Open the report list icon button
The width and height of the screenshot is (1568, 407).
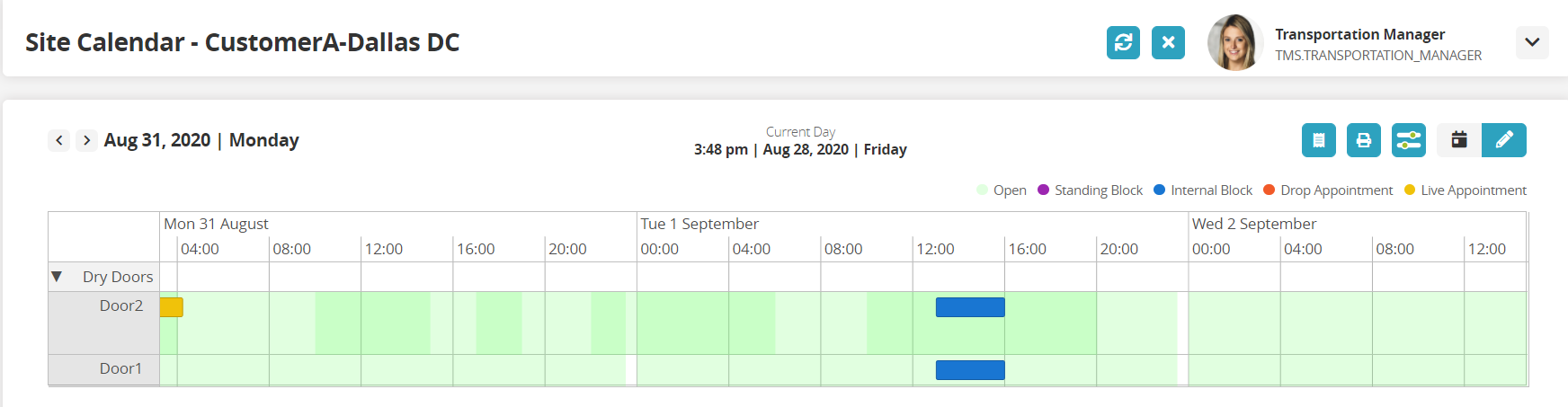point(1318,140)
